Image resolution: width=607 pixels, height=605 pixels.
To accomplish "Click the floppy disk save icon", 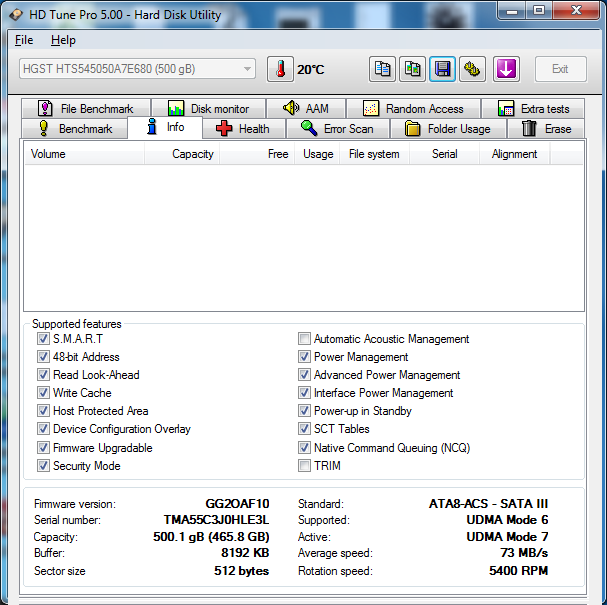I will click(442, 69).
